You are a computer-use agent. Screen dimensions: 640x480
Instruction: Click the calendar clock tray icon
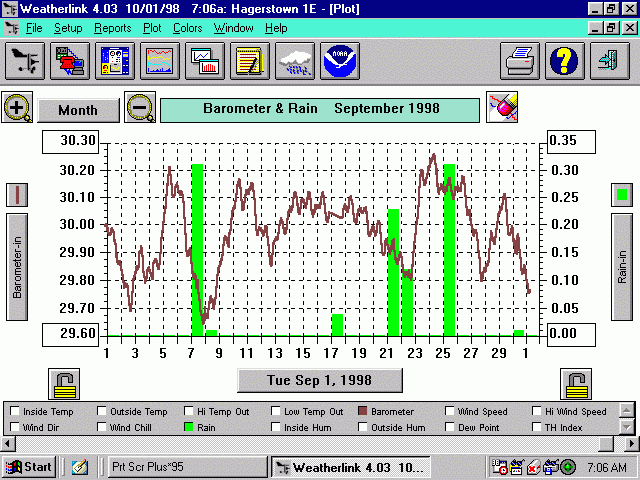(x=500, y=467)
